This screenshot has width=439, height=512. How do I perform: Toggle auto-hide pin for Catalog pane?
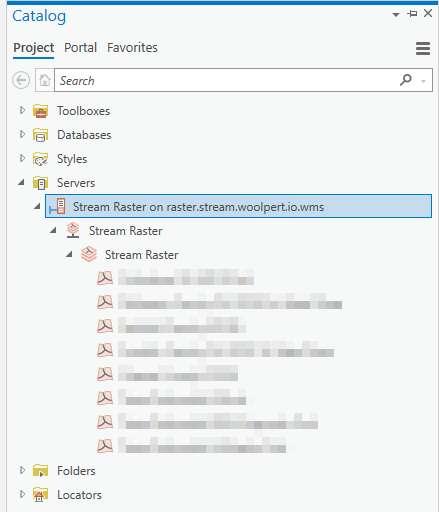point(412,14)
